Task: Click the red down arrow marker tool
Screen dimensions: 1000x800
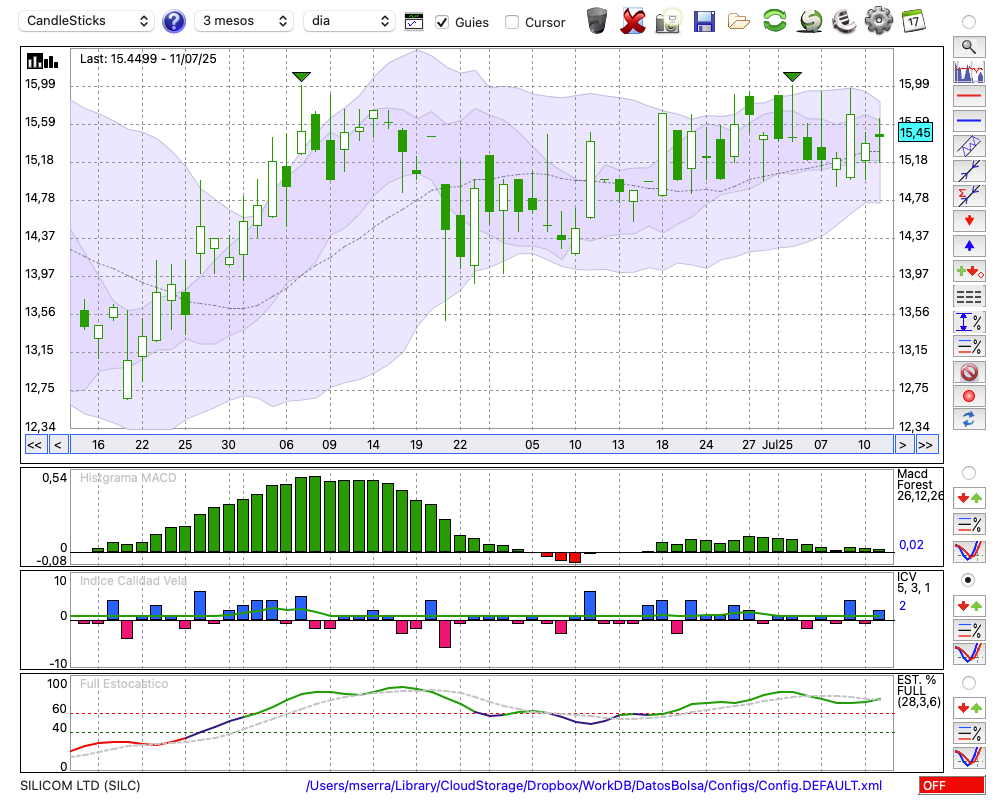Action: tap(969, 221)
